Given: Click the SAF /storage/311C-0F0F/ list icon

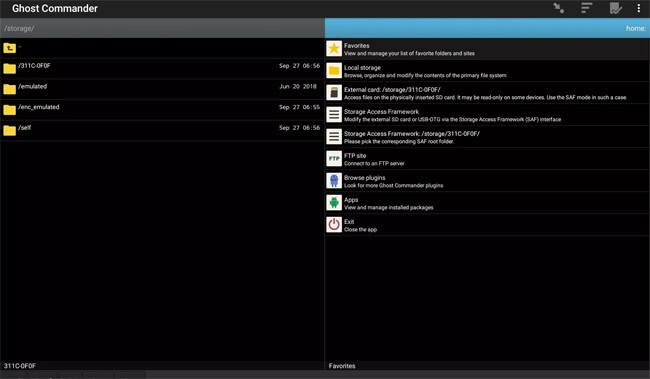Looking at the screenshot, I should pyautogui.click(x=334, y=137).
